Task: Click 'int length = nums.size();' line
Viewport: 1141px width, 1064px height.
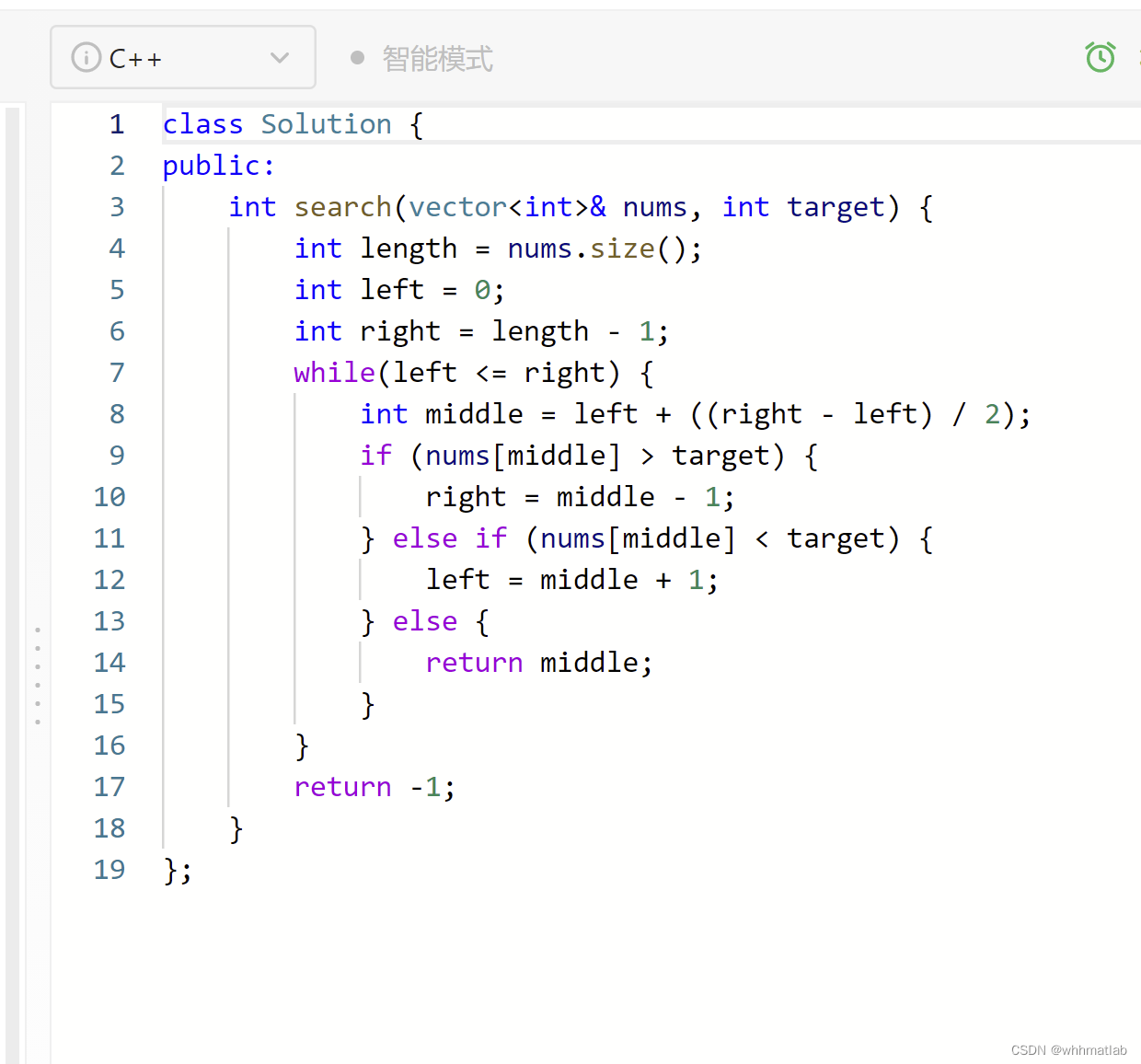Action: click(x=498, y=249)
